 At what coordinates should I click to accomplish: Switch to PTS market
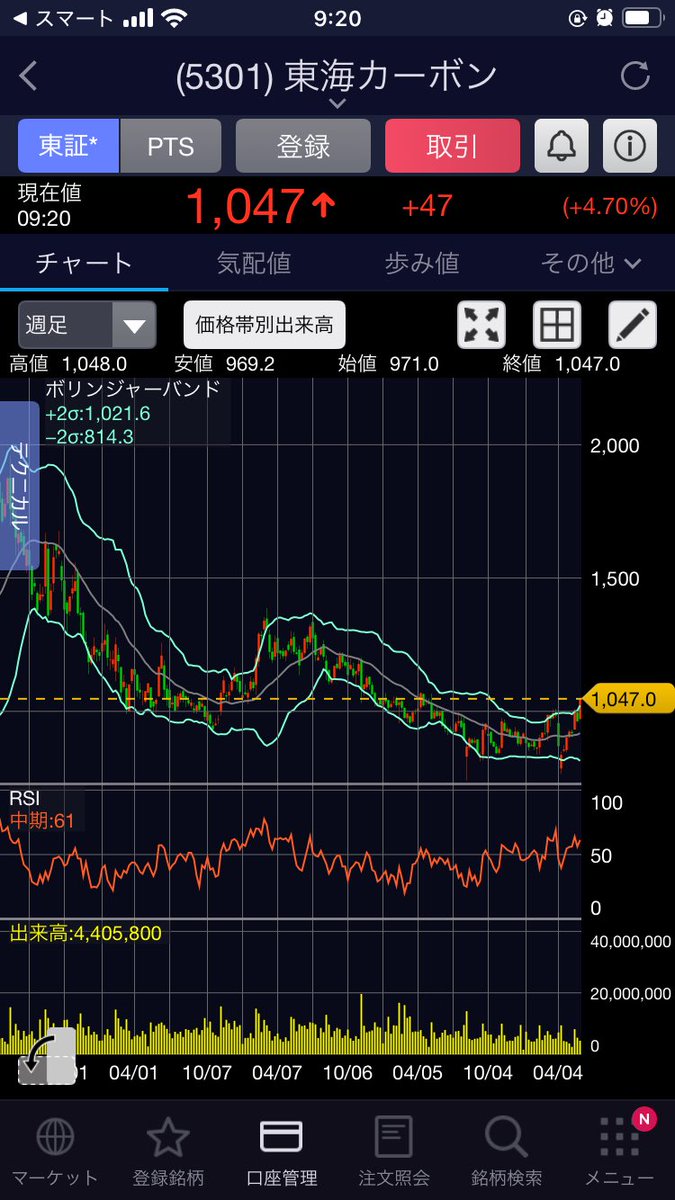[x=170, y=146]
